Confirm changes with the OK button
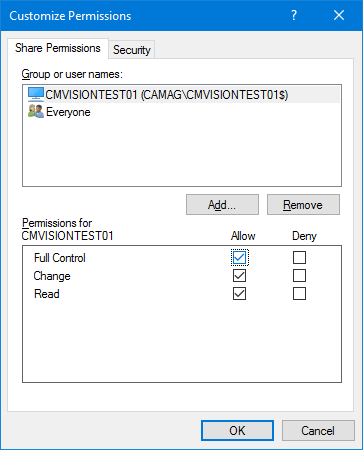This screenshot has height=450, width=363. [x=237, y=431]
